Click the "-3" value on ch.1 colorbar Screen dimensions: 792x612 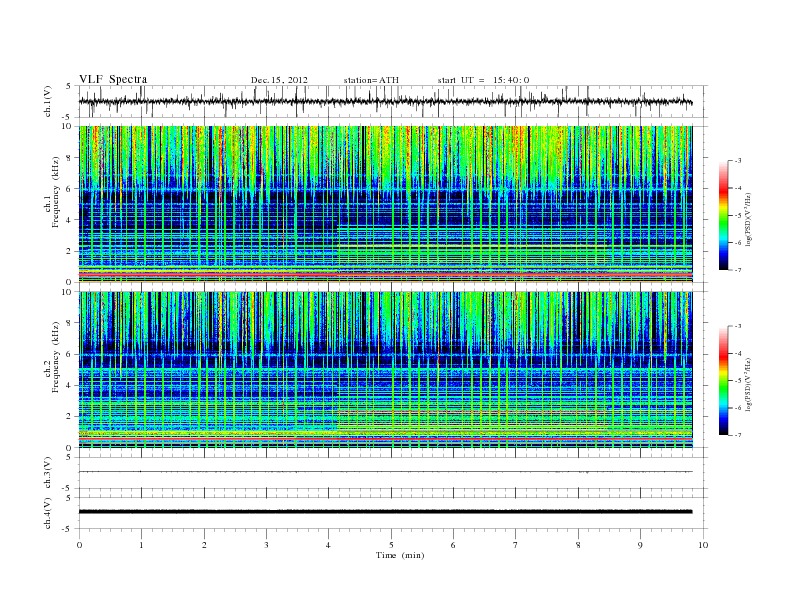737,161
